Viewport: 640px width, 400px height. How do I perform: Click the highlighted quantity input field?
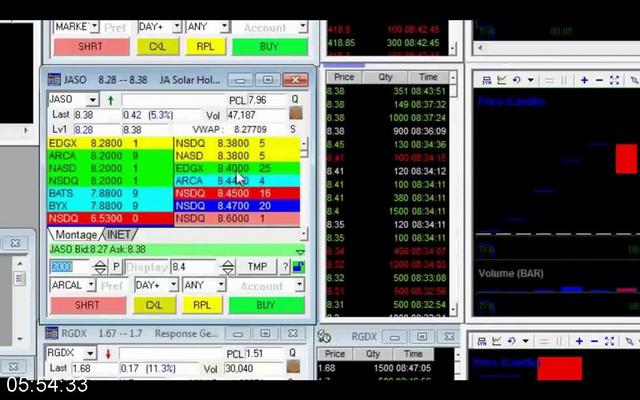[71, 267]
